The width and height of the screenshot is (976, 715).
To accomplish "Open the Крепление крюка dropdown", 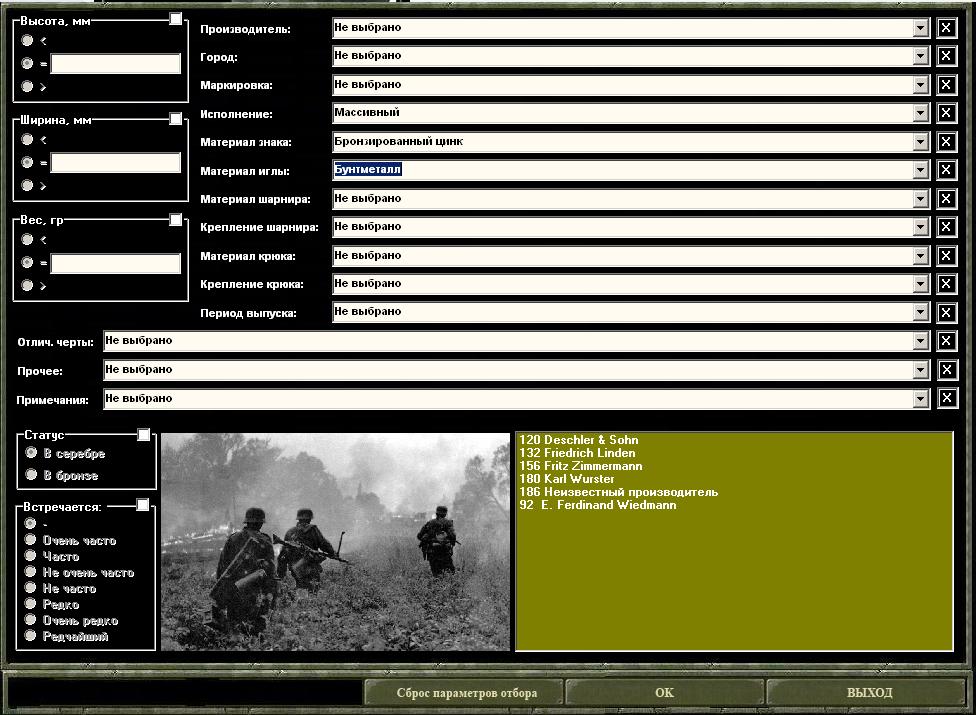I will [x=921, y=284].
